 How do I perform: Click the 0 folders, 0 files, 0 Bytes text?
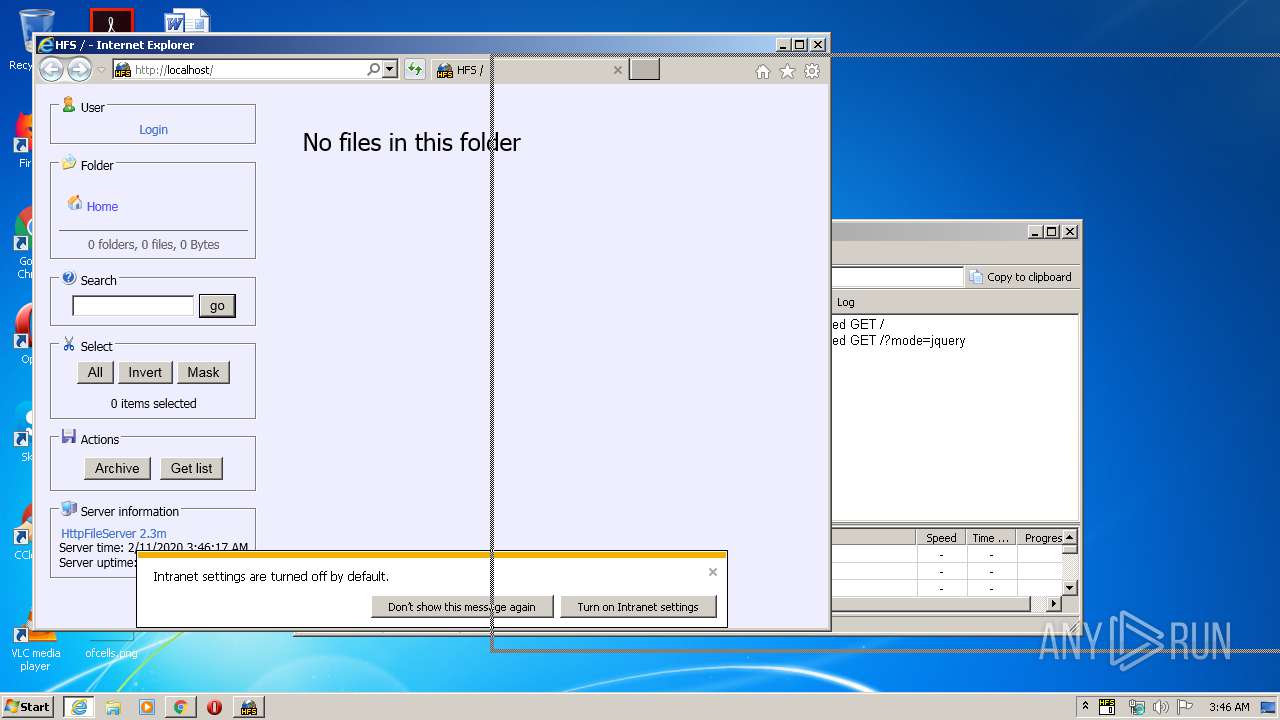point(153,244)
